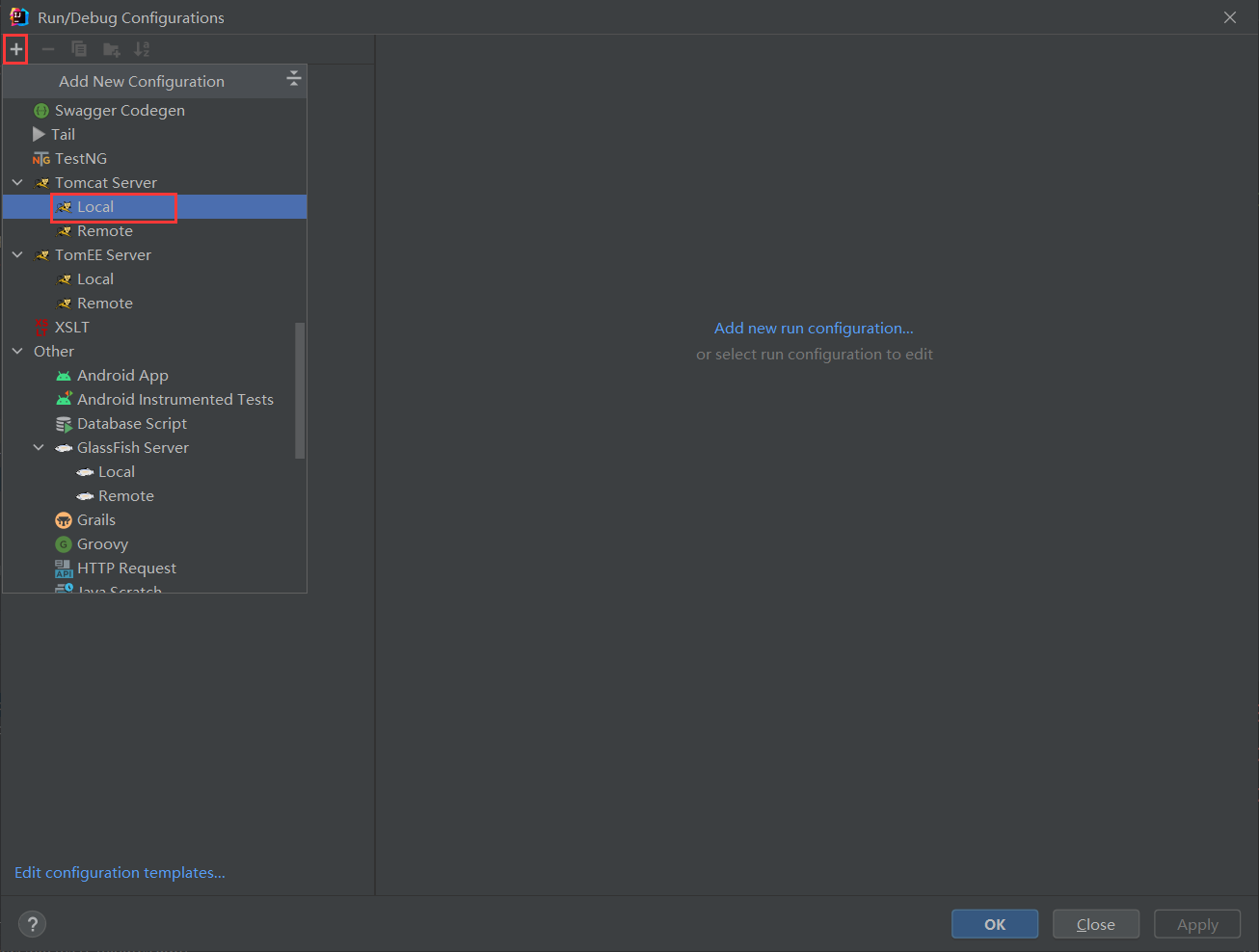Select Swagger Codegen configuration type
Image resolution: width=1259 pixels, height=952 pixels.
coord(120,111)
